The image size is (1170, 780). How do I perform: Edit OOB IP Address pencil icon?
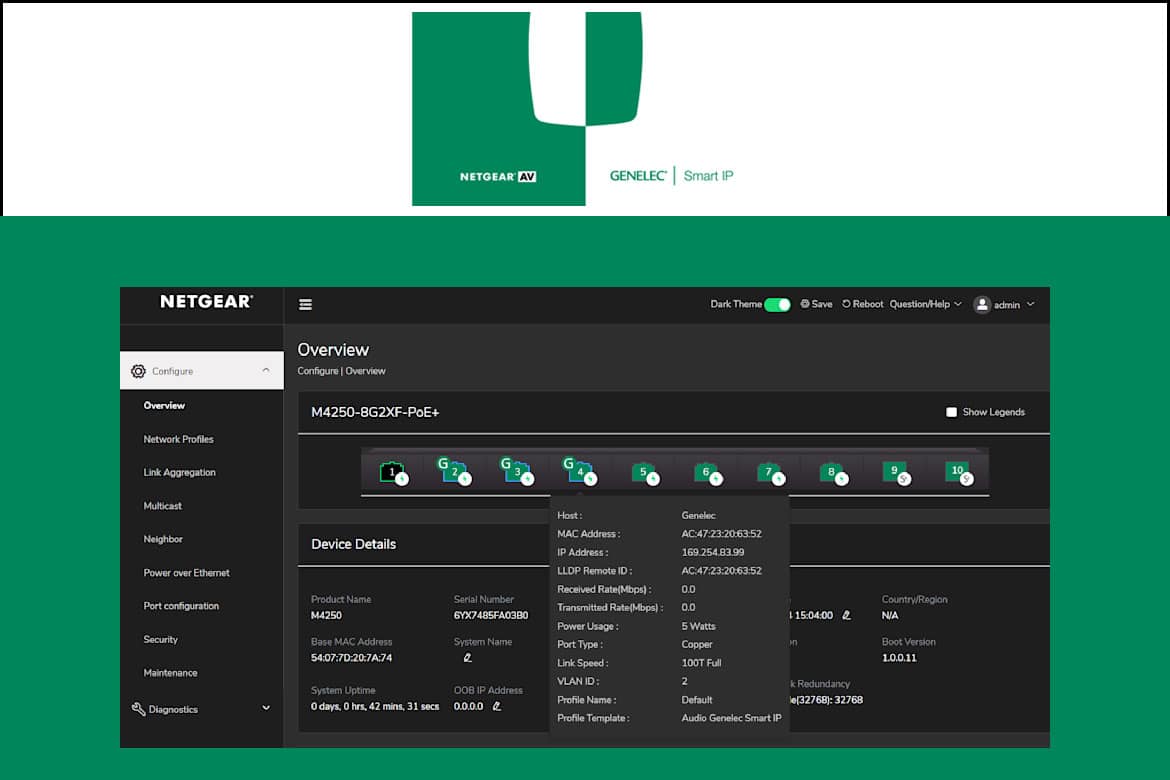point(497,706)
